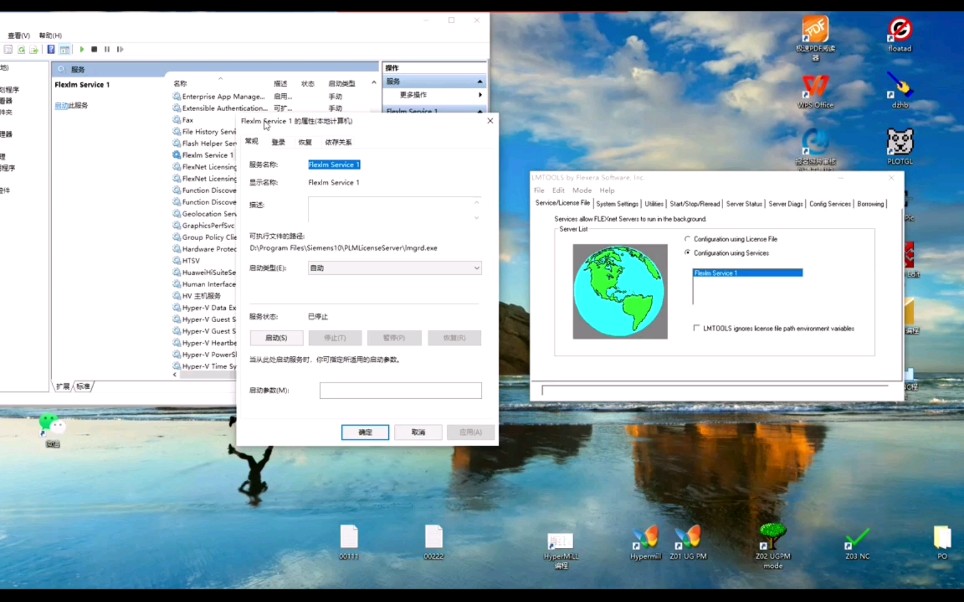Image resolution: width=964 pixels, height=602 pixels.
Task: Click the 启动参数 input field
Action: pyautogui.click(x=401, y=390)
